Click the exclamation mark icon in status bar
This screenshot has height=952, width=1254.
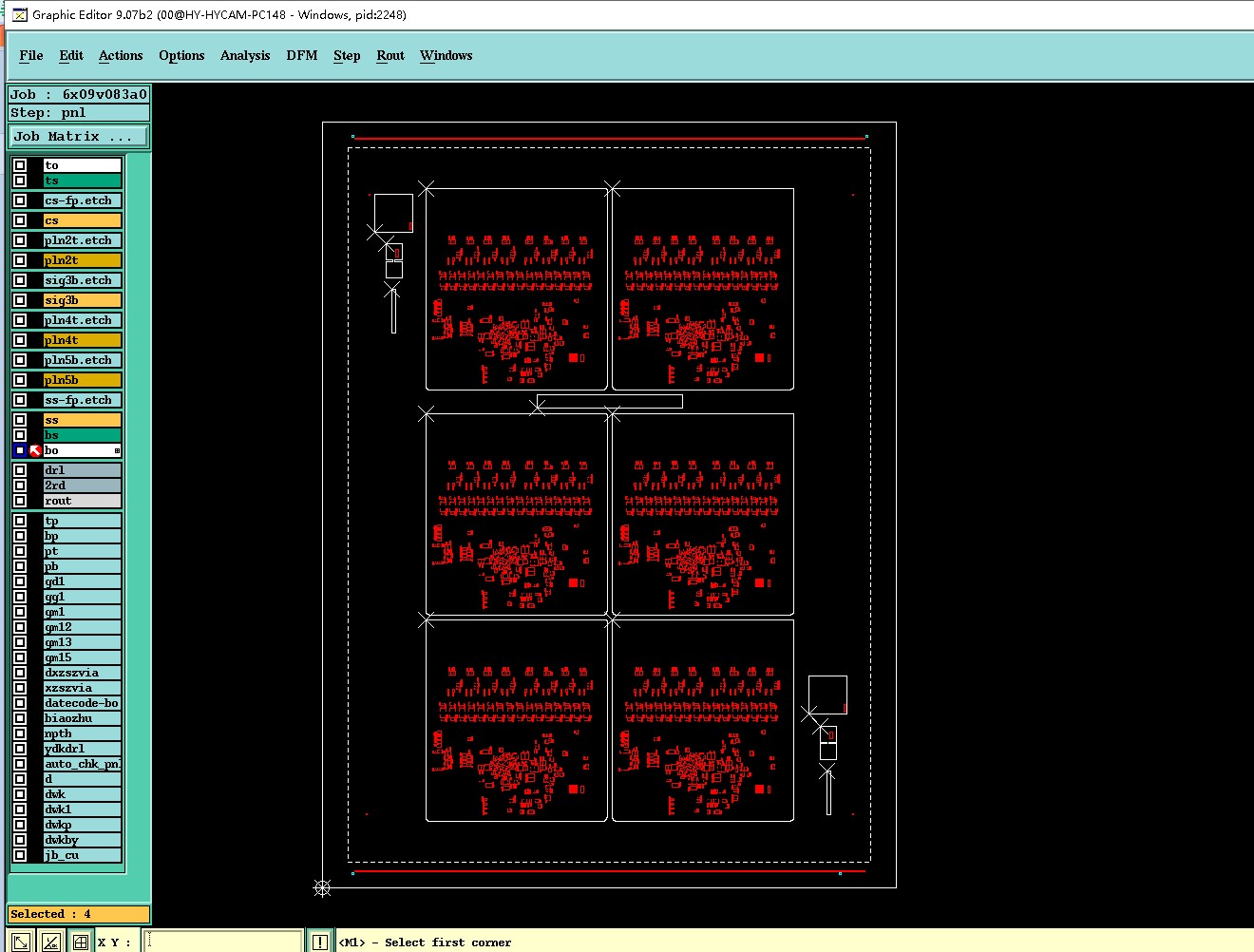coord(320,942)
